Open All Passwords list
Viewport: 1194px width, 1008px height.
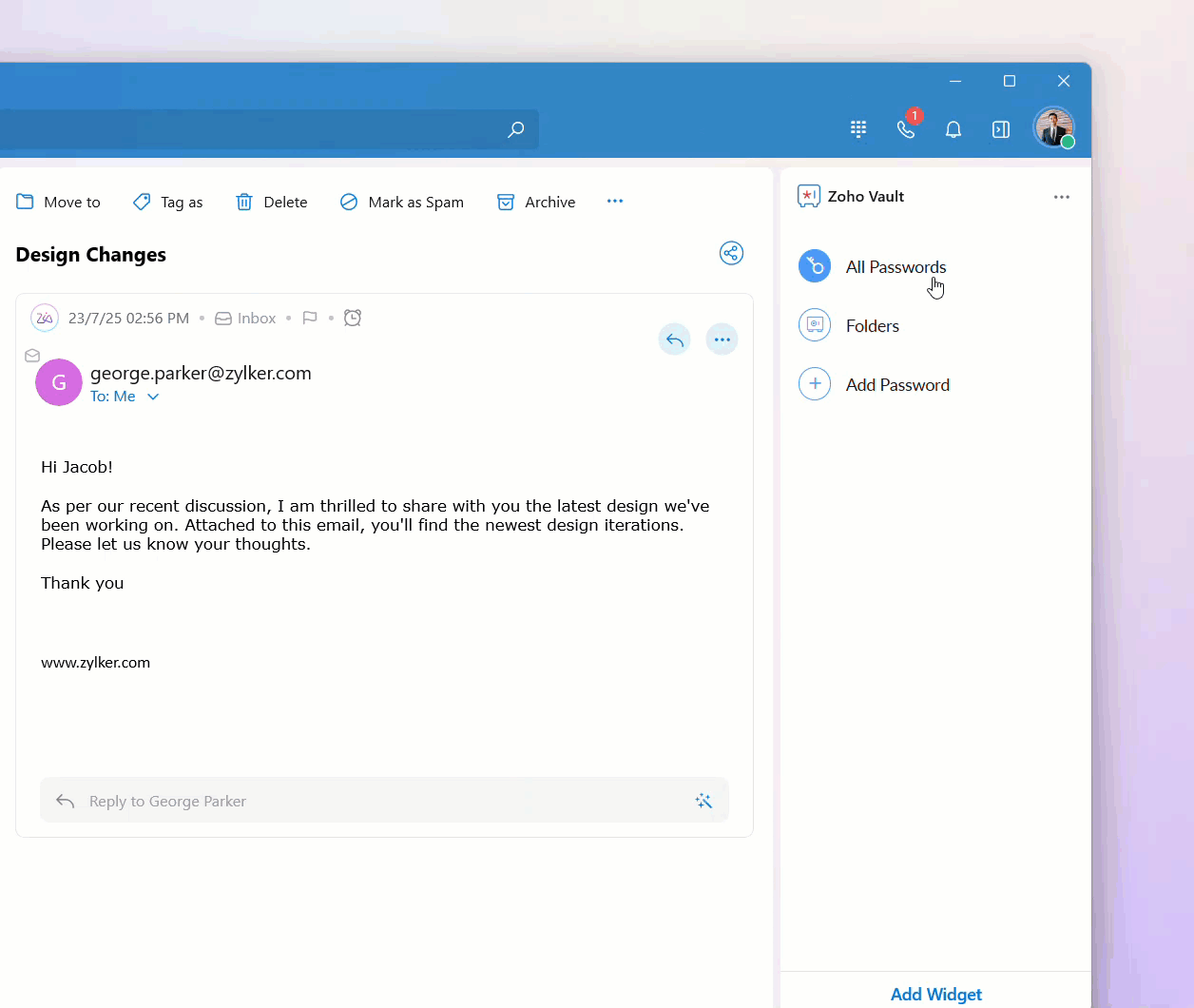pos(896,267)
